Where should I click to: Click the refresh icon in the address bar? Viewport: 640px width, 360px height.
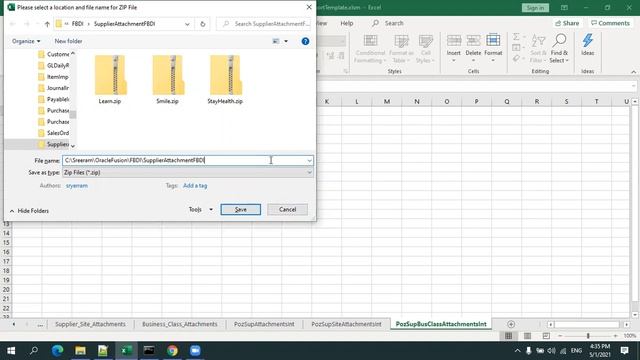(x=202, y=24)
